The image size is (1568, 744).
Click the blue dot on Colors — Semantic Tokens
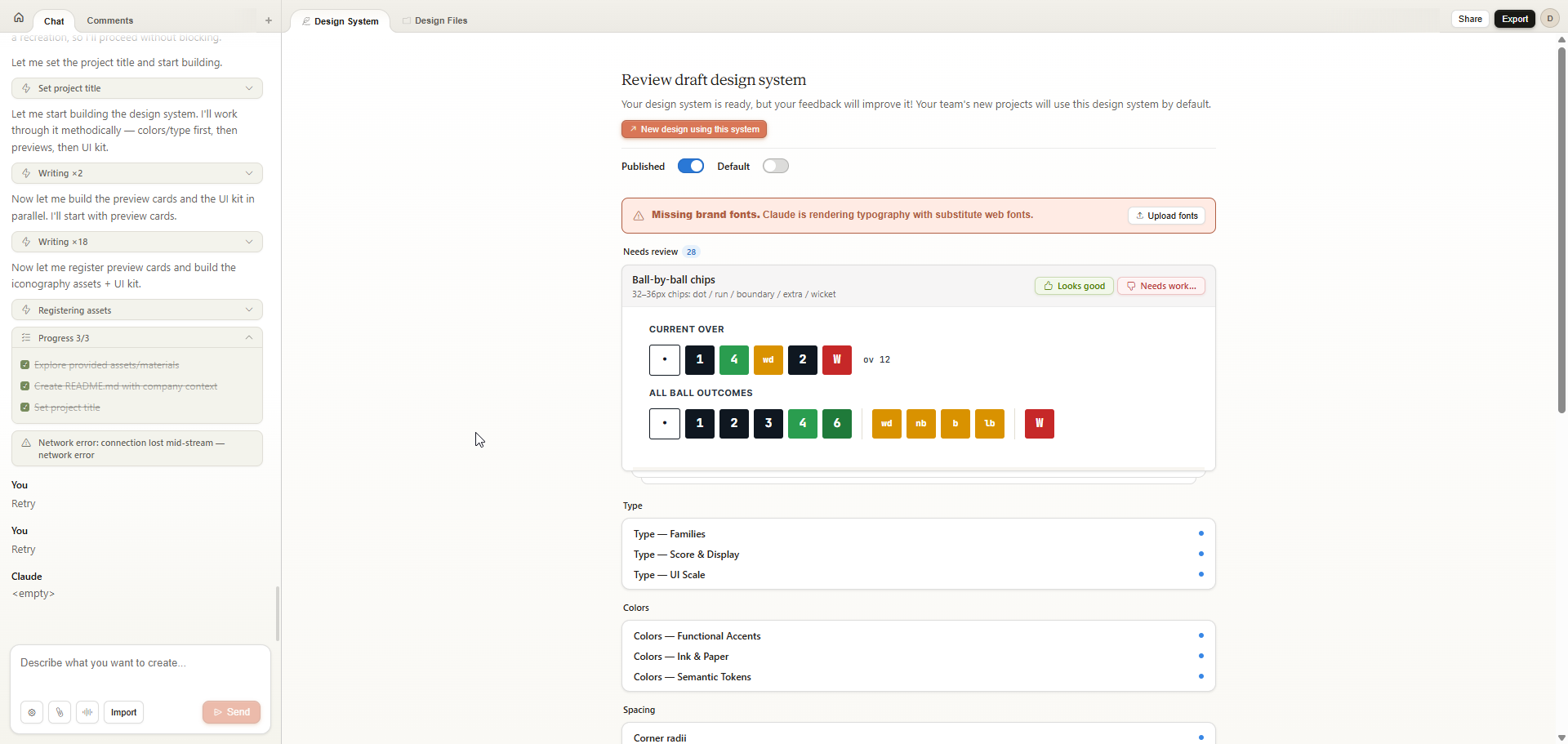click(x=1201, y=676)
